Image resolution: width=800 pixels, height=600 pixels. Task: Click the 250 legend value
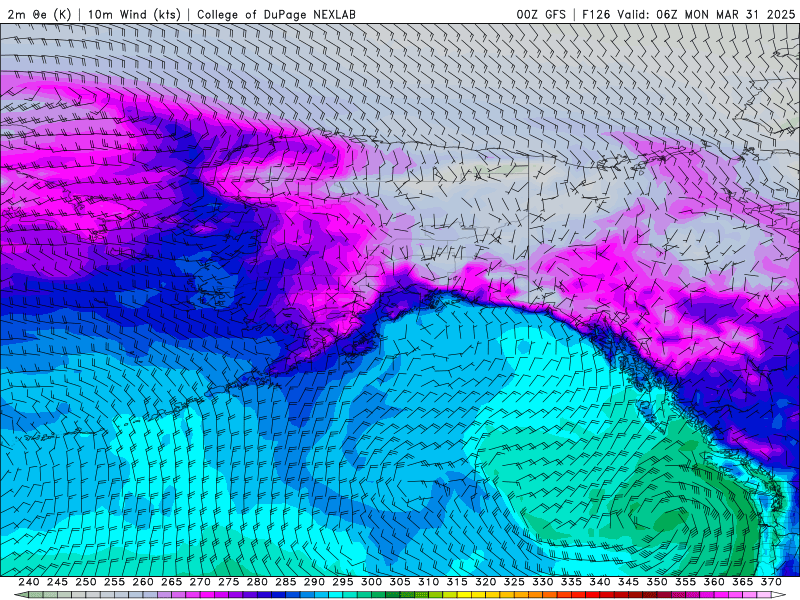point(86,582)
